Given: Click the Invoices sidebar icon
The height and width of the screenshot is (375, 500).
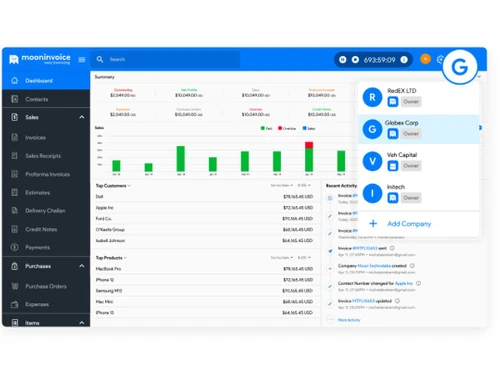Looking at the screenshot, I should (14, 137).
